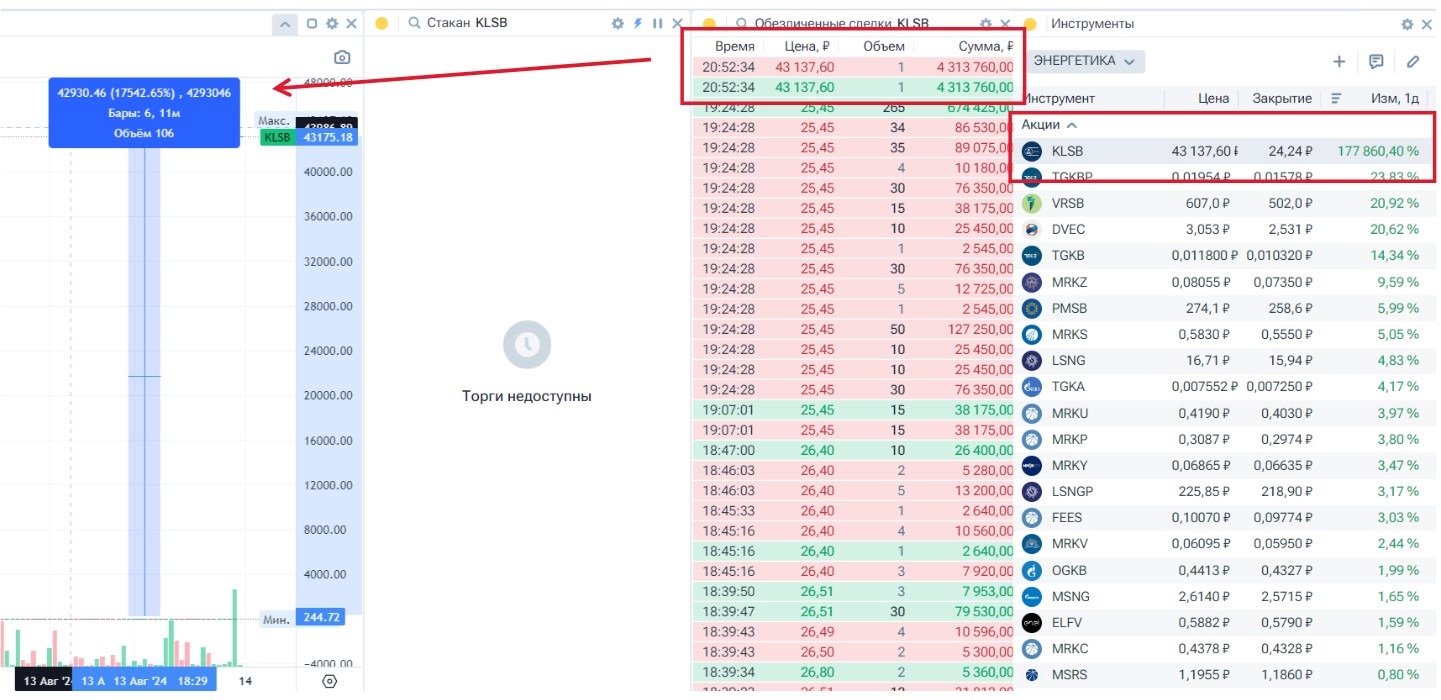The height and width of the screenshot is (700, 1441).
Task: Click the ELFV logo icon
Action: click(x=1032, y=622)
